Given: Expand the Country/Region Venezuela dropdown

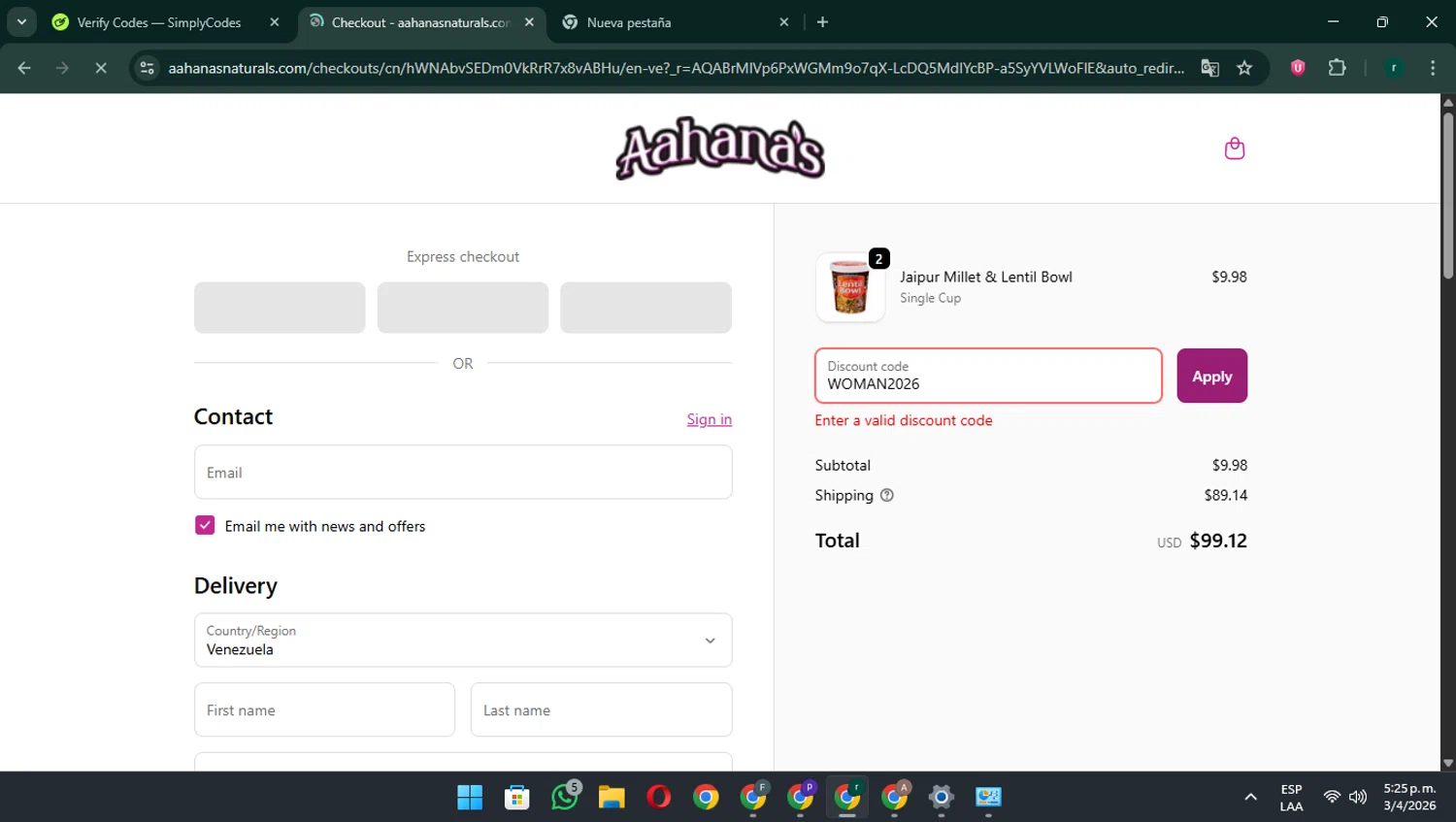Looking at the screenshot, I should tap(463, 640).
